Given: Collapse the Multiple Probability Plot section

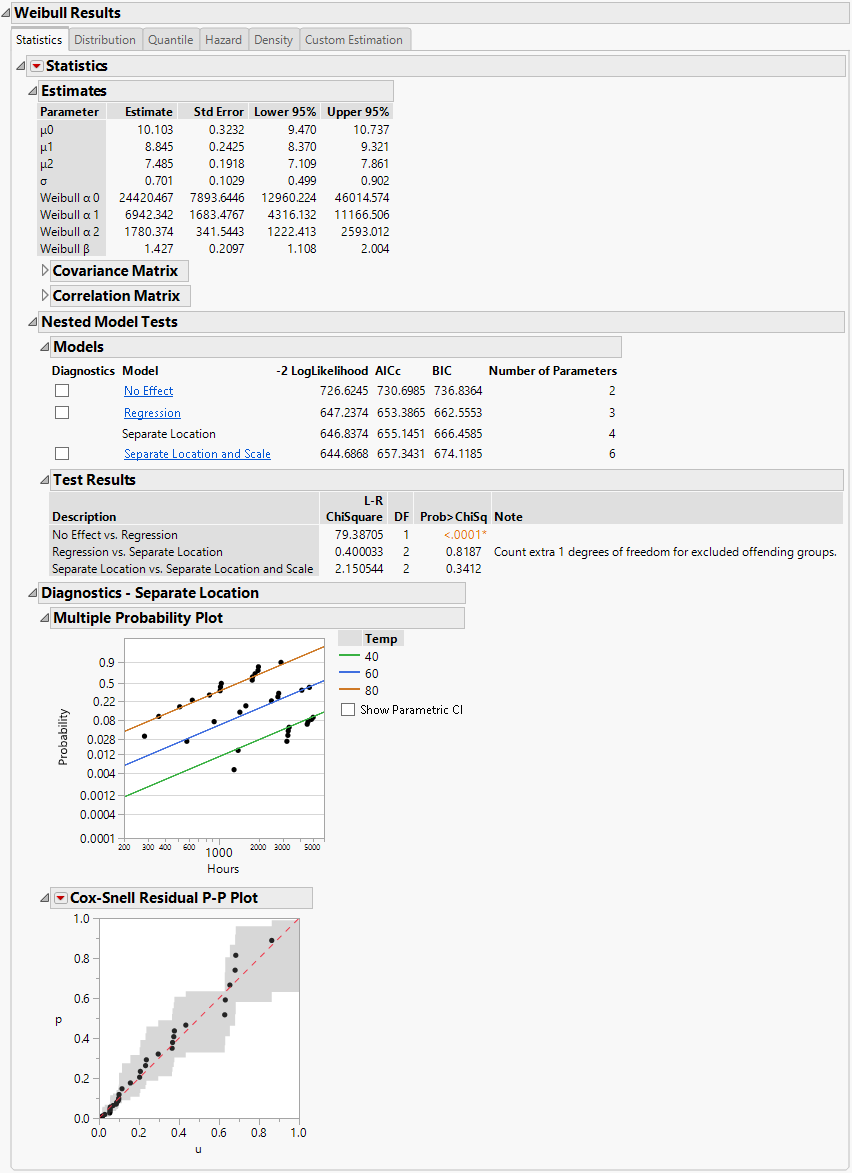Looking at the screenshot, I should coord(45,618).
